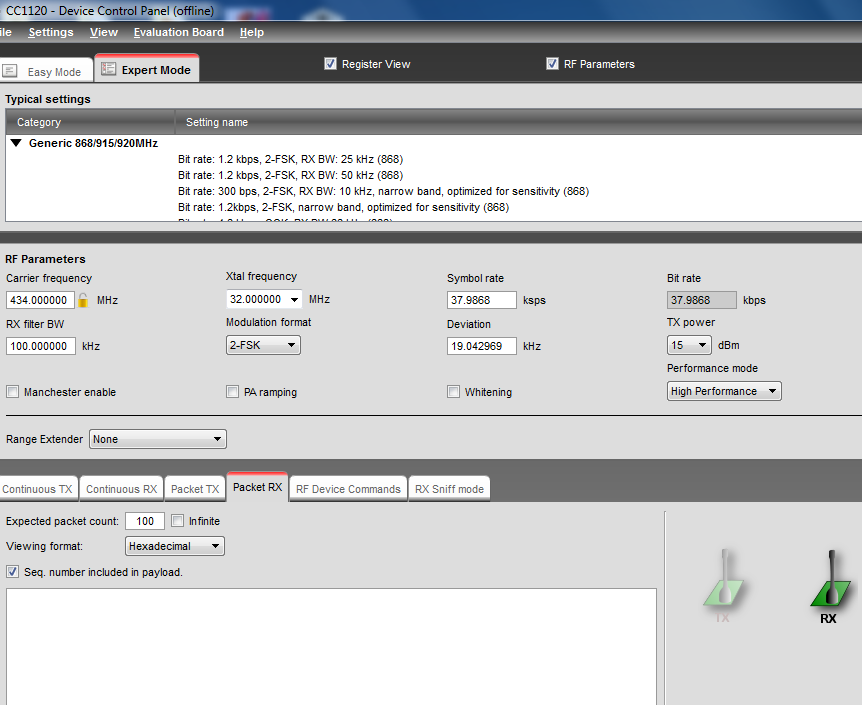This screenshot has height=705, width=862.
Task: Select the Packet RX tab
Action: pyautogui.click(x=257, y=487)
